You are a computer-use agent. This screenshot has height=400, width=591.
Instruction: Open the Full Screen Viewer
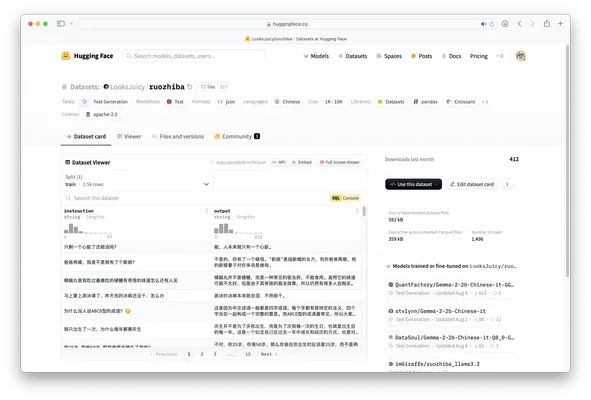click(x=340, y=162)
